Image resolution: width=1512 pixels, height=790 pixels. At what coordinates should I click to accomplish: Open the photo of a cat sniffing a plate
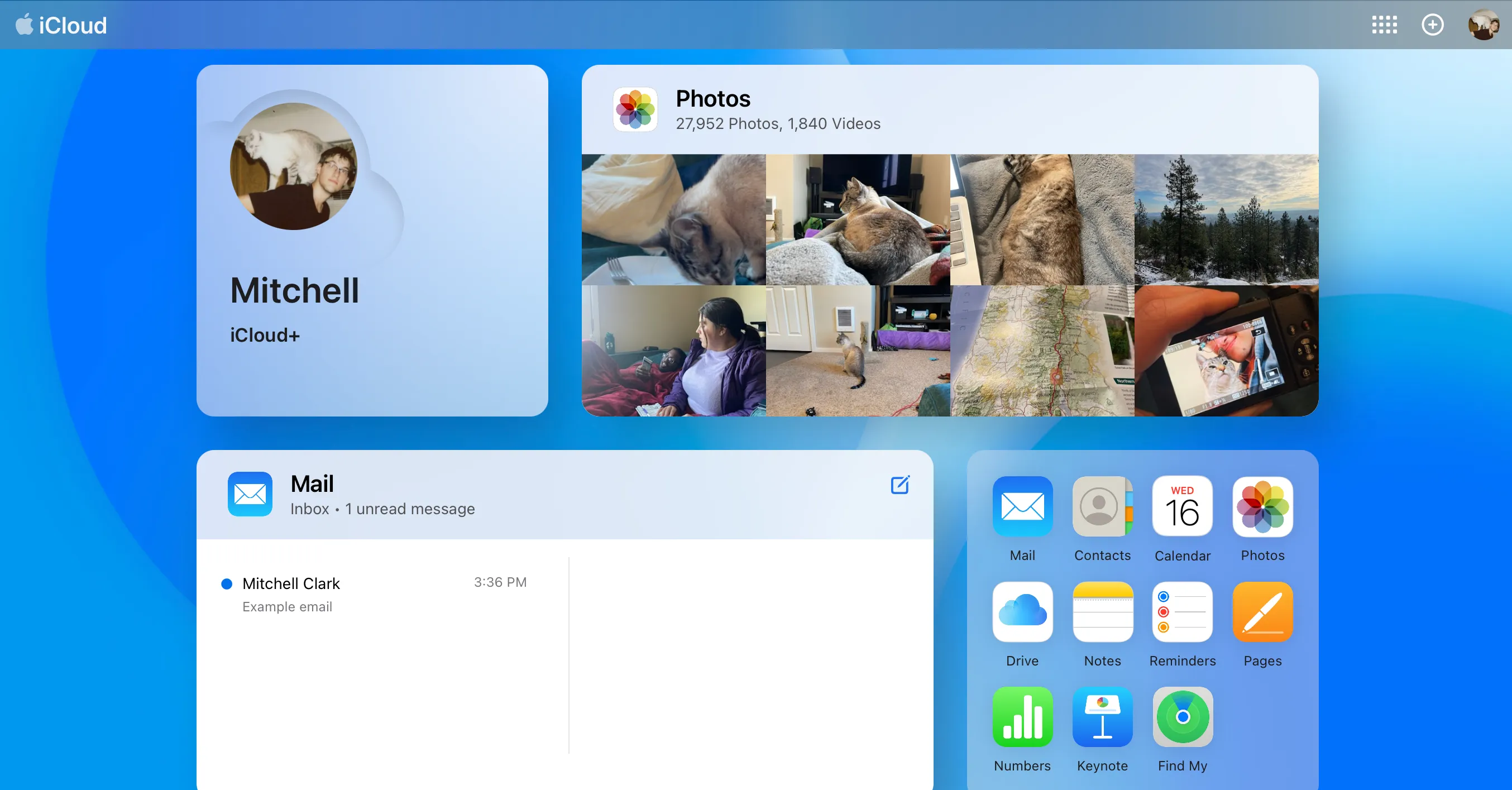click(x=673, y=219)
